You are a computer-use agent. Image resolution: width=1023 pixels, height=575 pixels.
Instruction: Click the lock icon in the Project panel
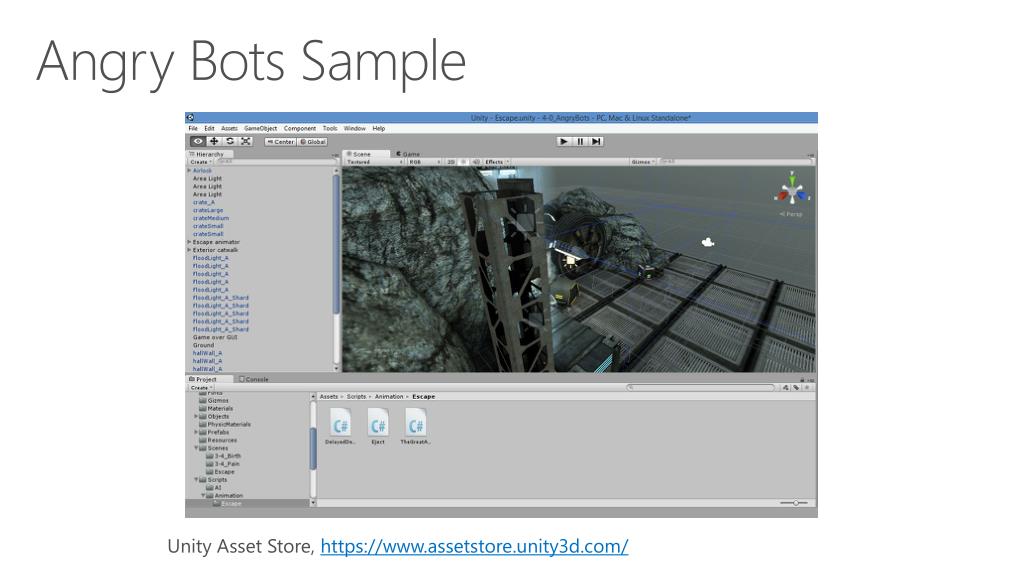tap(802, 379)
